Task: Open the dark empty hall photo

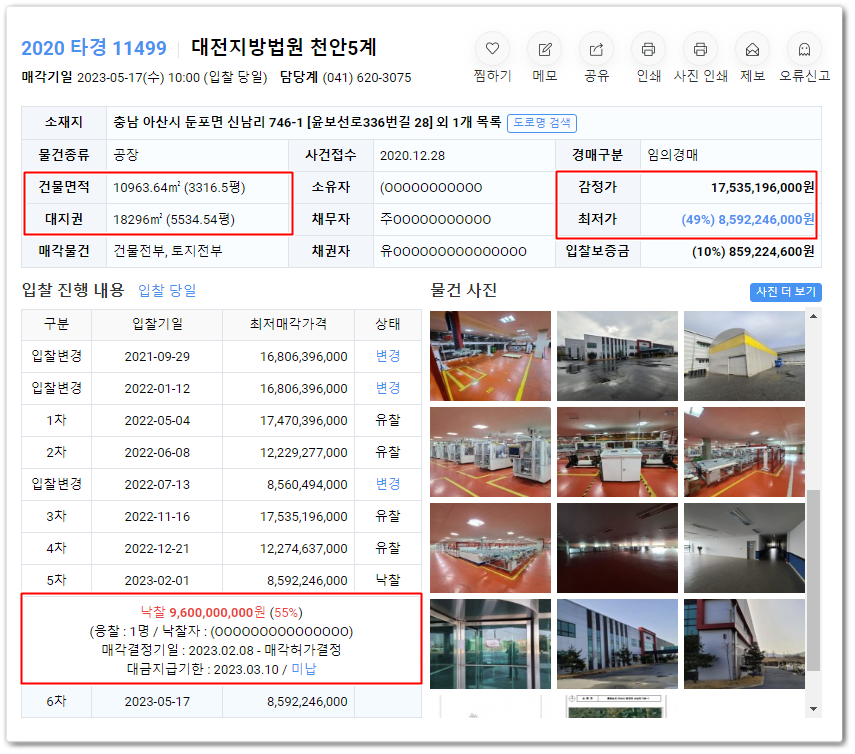Action: [x=617, y=548]
